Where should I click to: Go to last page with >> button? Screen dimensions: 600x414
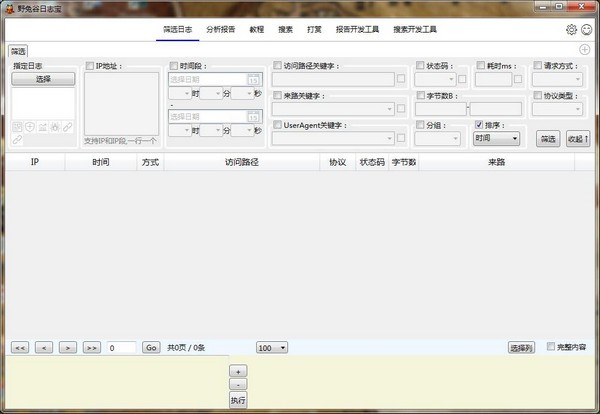click(92, 347)
